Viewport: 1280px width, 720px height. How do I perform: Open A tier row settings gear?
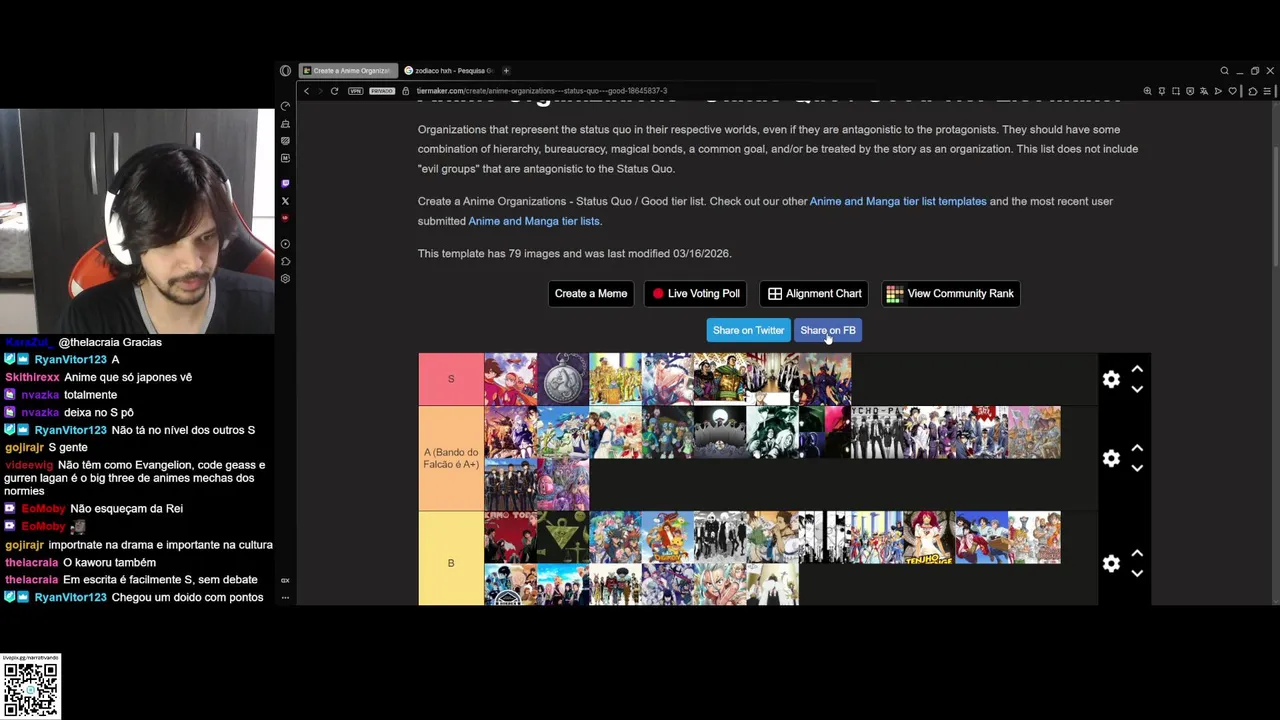point(1111,458)
